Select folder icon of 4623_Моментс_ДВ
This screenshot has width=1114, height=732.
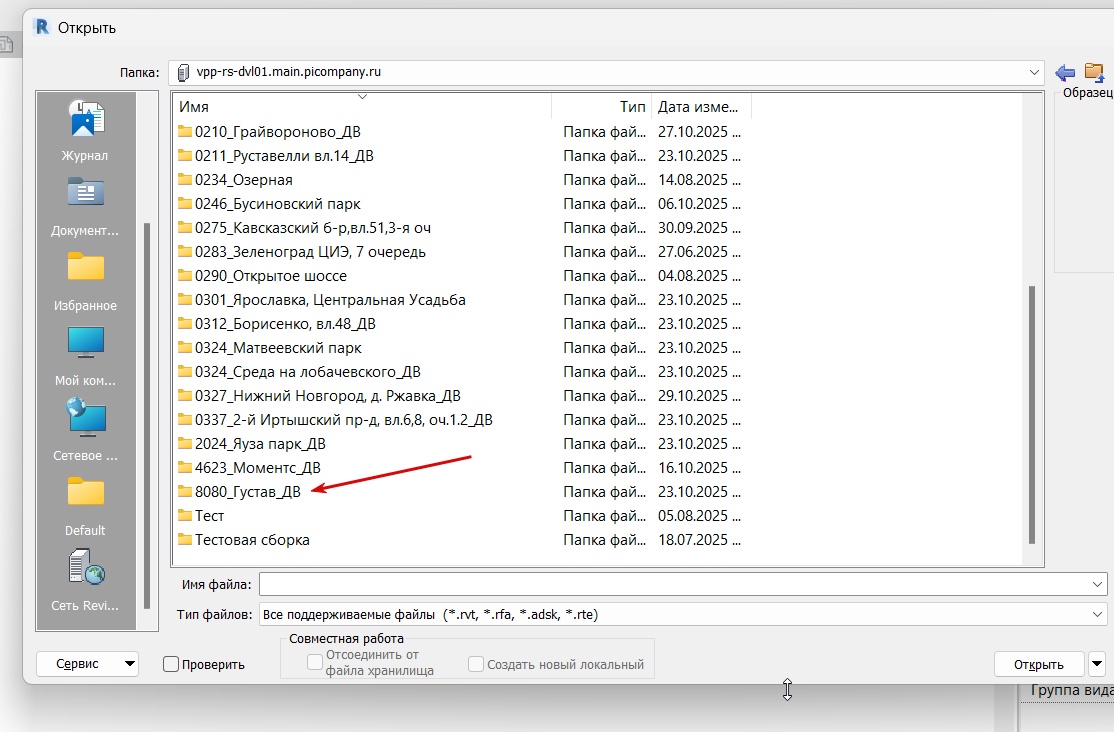point(185,467)
